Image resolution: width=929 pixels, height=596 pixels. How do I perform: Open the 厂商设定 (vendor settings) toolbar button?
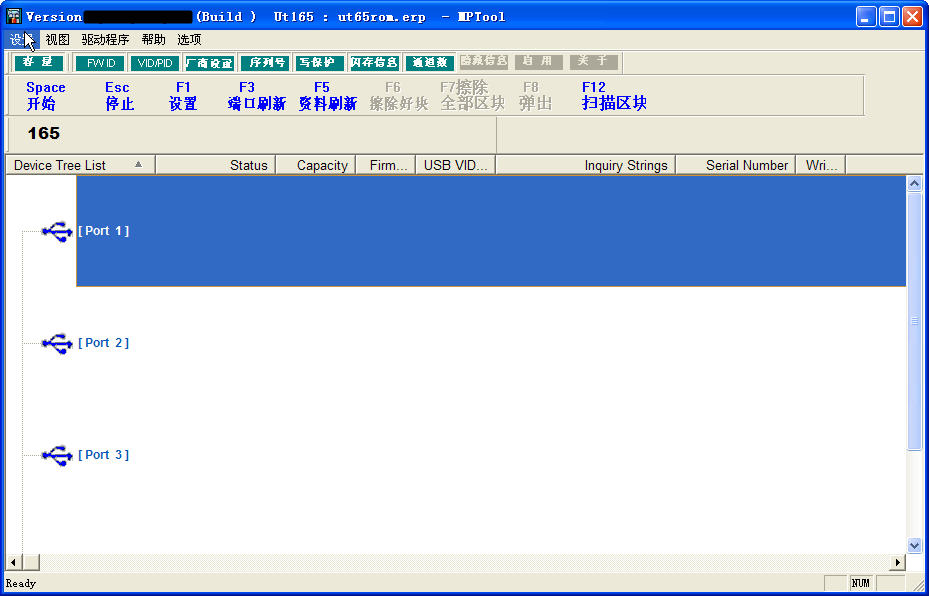click(209, 63)
